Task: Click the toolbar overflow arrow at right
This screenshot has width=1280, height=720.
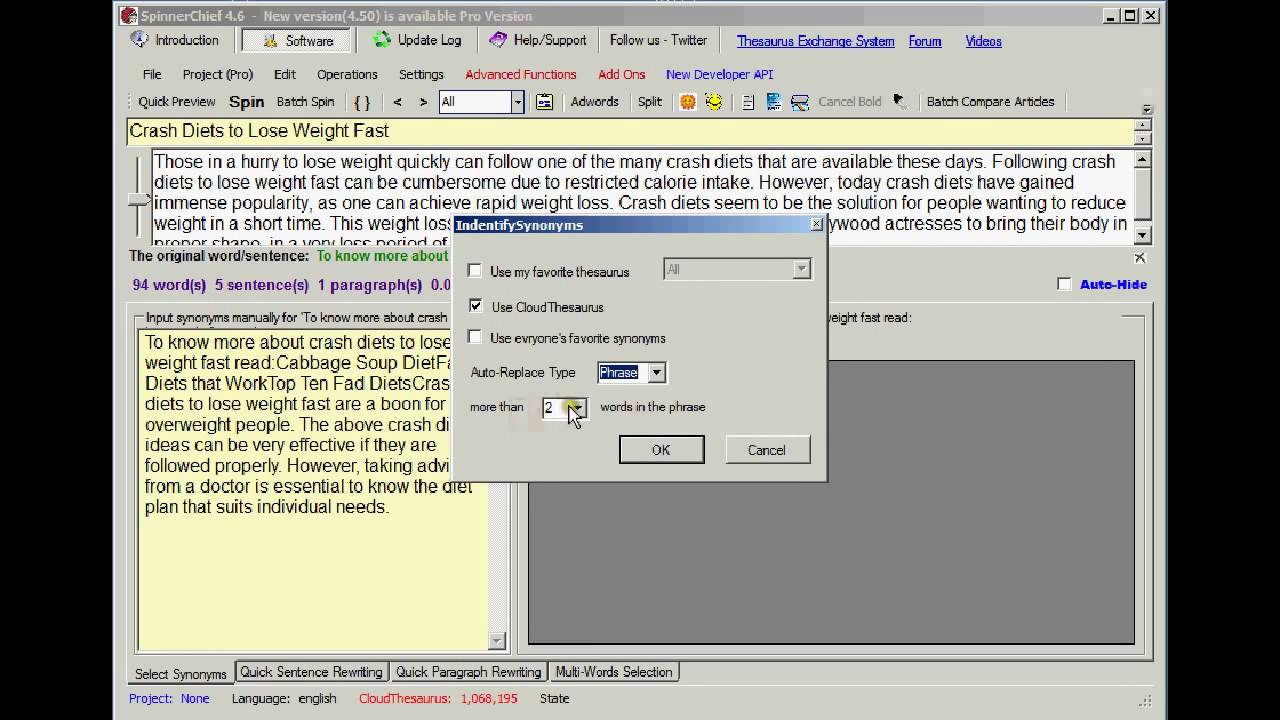Action: 1147,108
